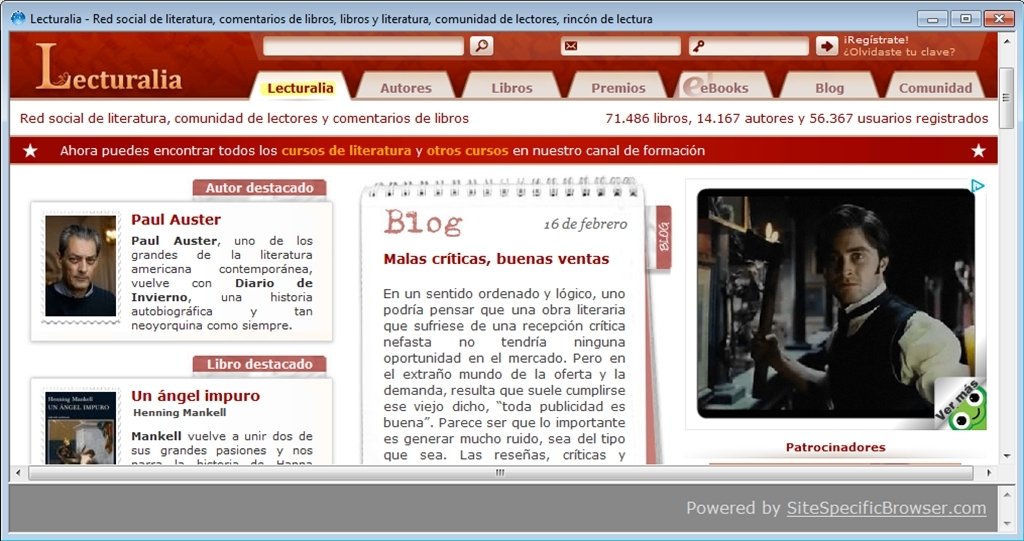Click the horizontal scrollbar left arrow

click(18, 472)
